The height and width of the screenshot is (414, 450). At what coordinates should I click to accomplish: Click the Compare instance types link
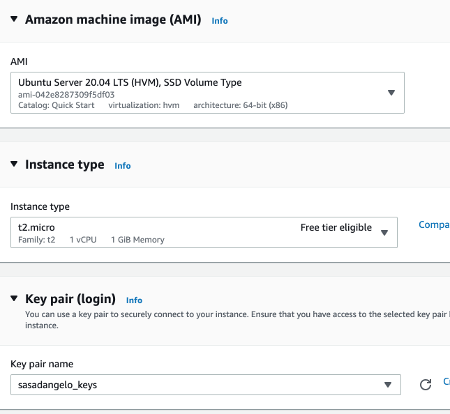[x=434, y=225]
